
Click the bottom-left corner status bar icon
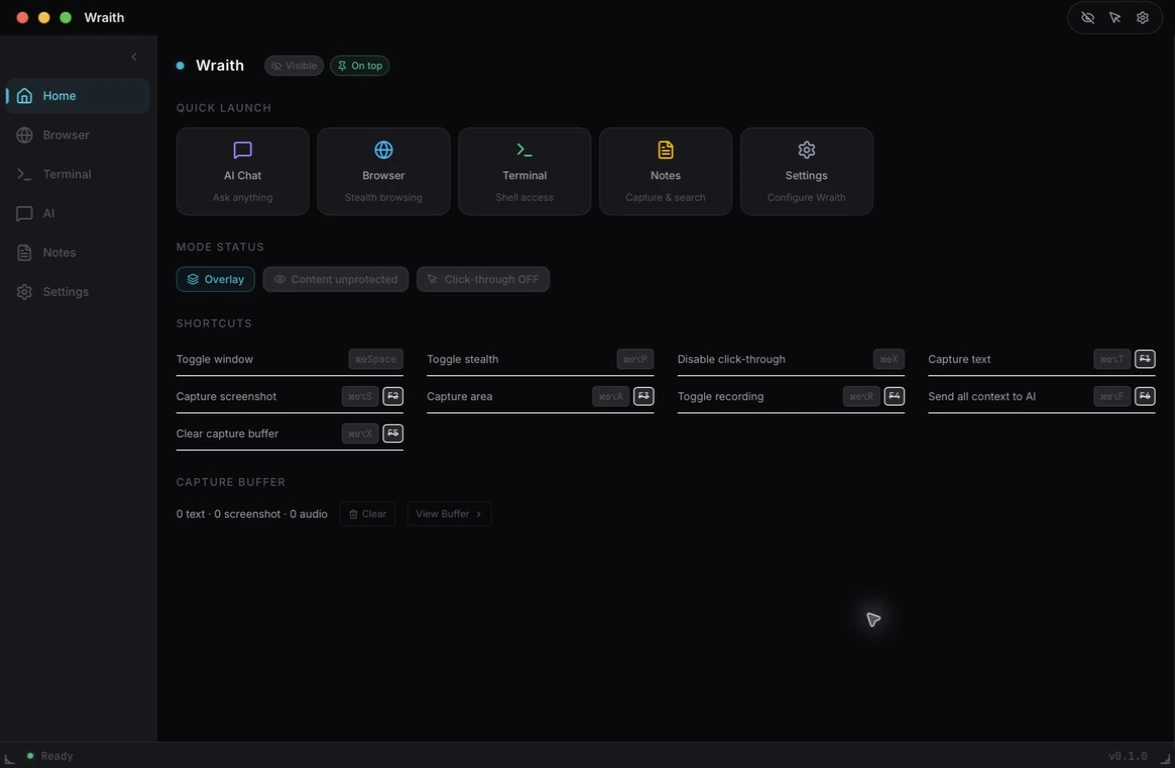click(x=9, y=758)
